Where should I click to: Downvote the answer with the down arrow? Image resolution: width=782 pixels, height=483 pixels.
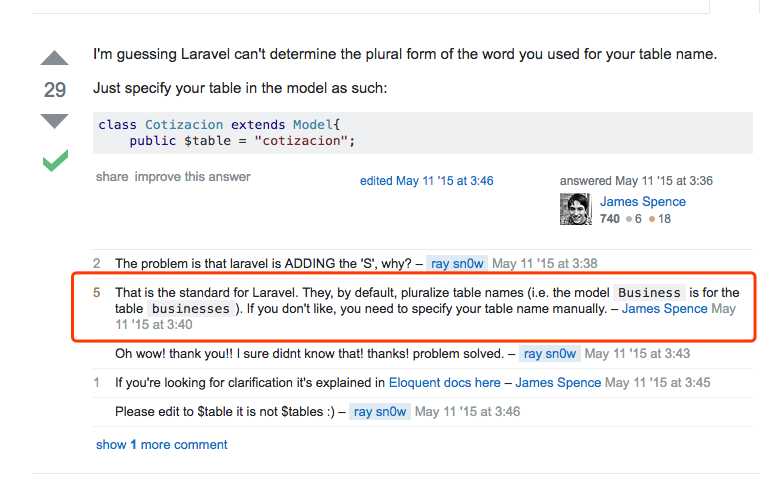point(54,121)
